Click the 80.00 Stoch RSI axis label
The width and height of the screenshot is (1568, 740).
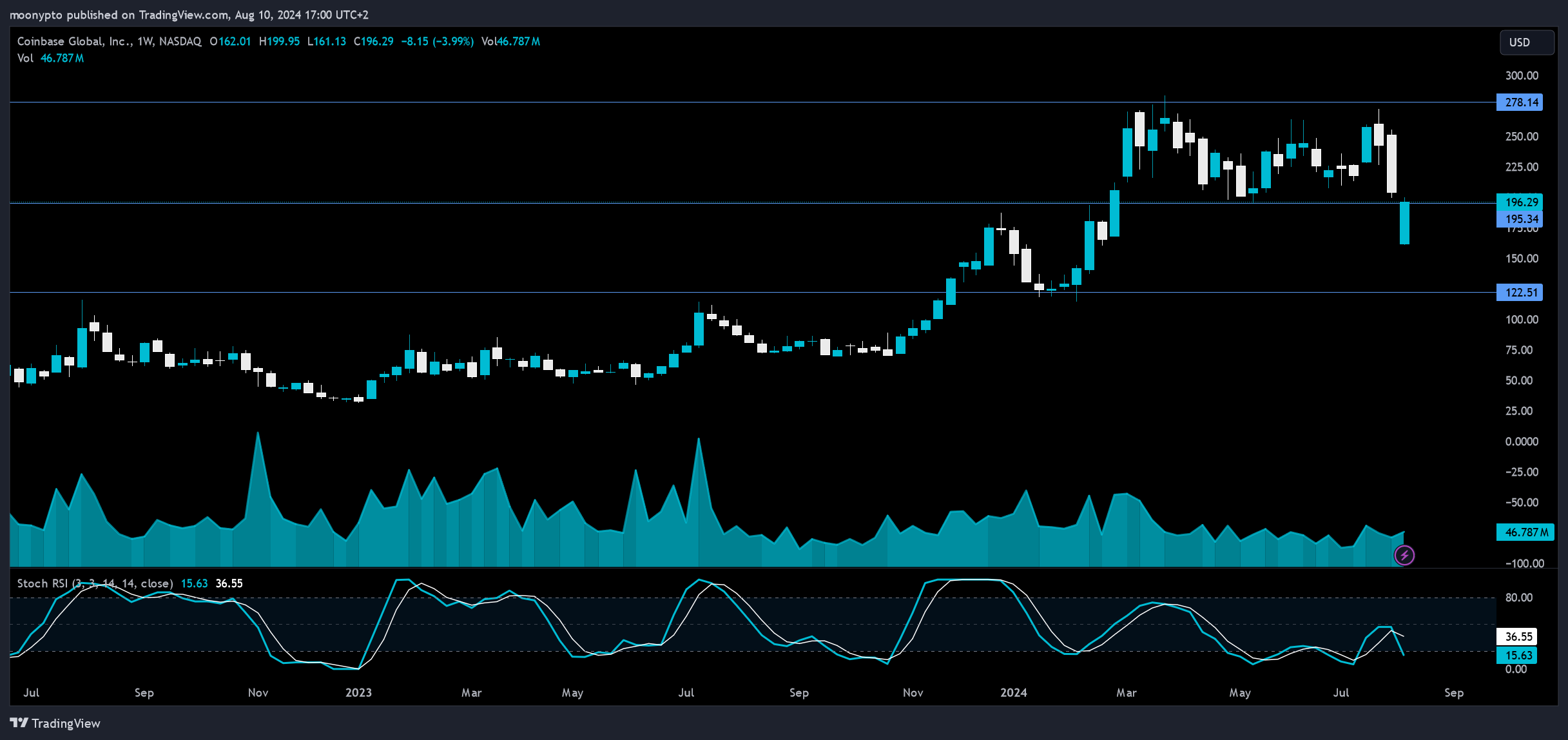tap(1518, 598)
